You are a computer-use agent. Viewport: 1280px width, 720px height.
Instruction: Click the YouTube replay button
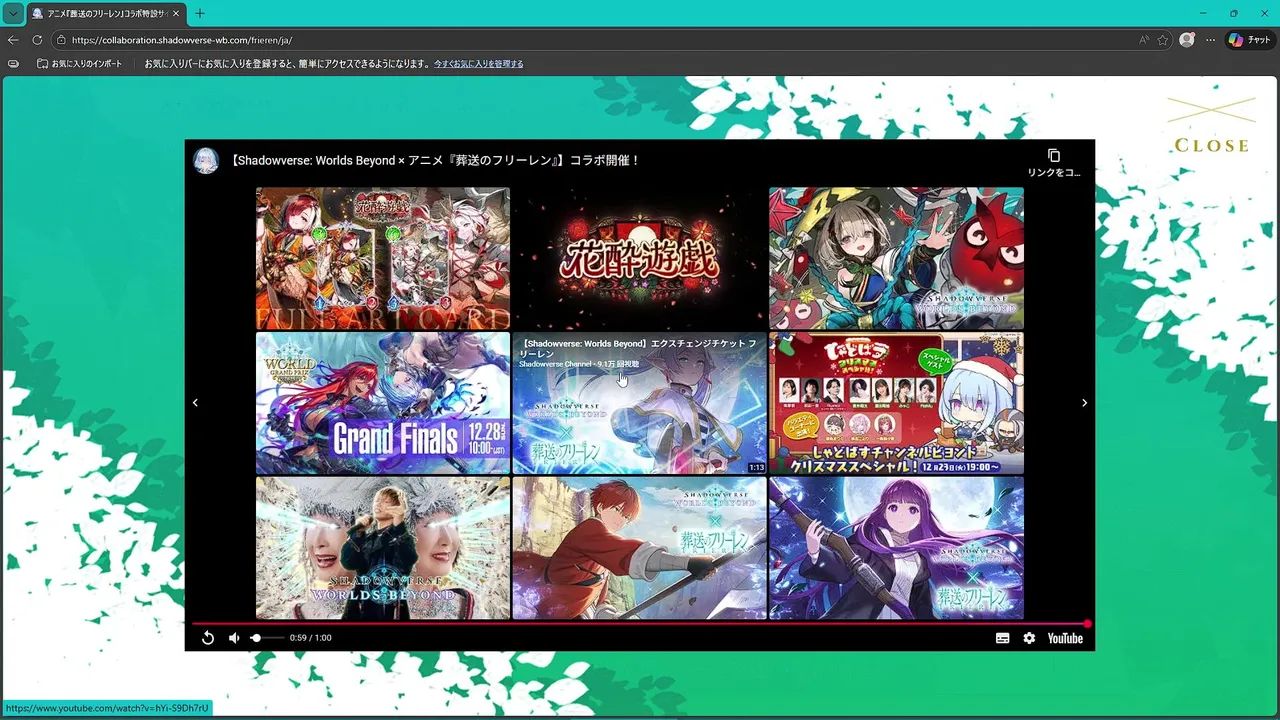208,638
